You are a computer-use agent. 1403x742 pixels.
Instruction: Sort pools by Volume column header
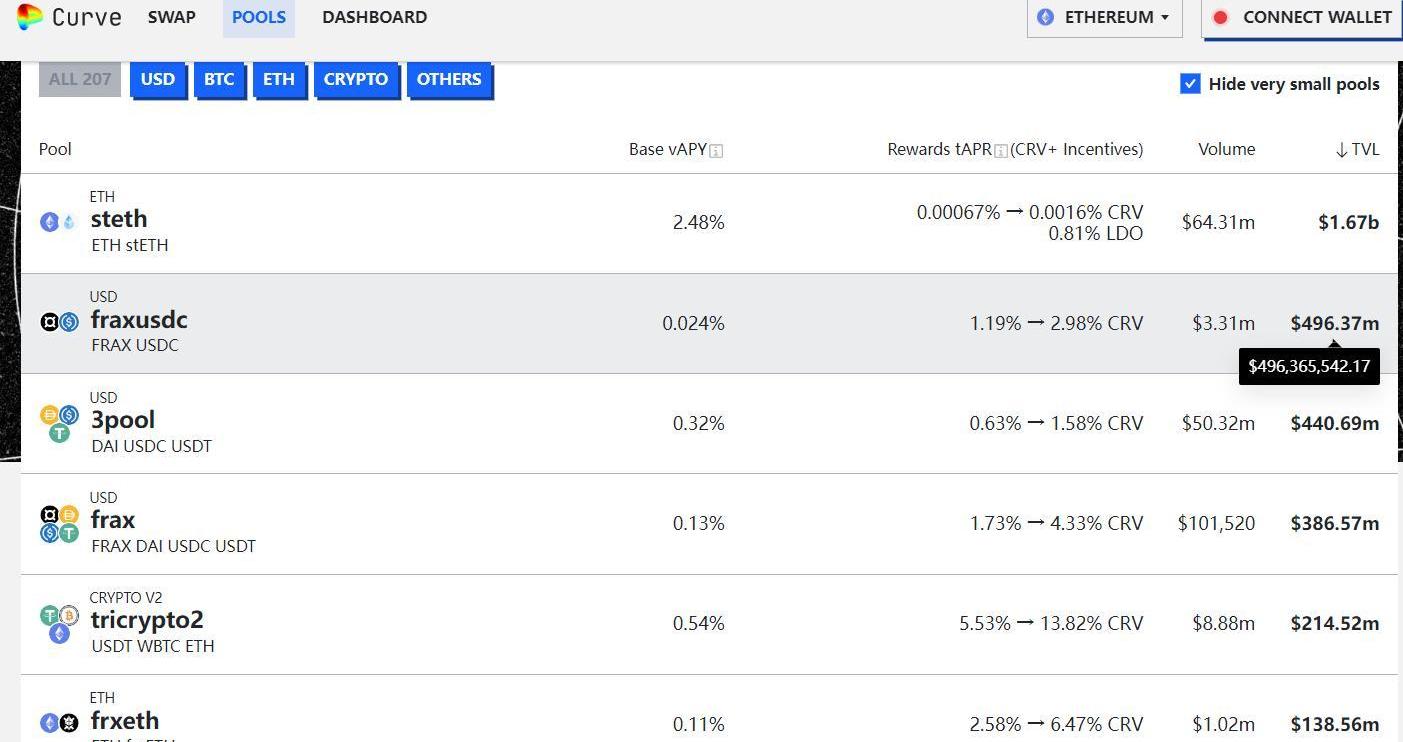coord(1226,149)
